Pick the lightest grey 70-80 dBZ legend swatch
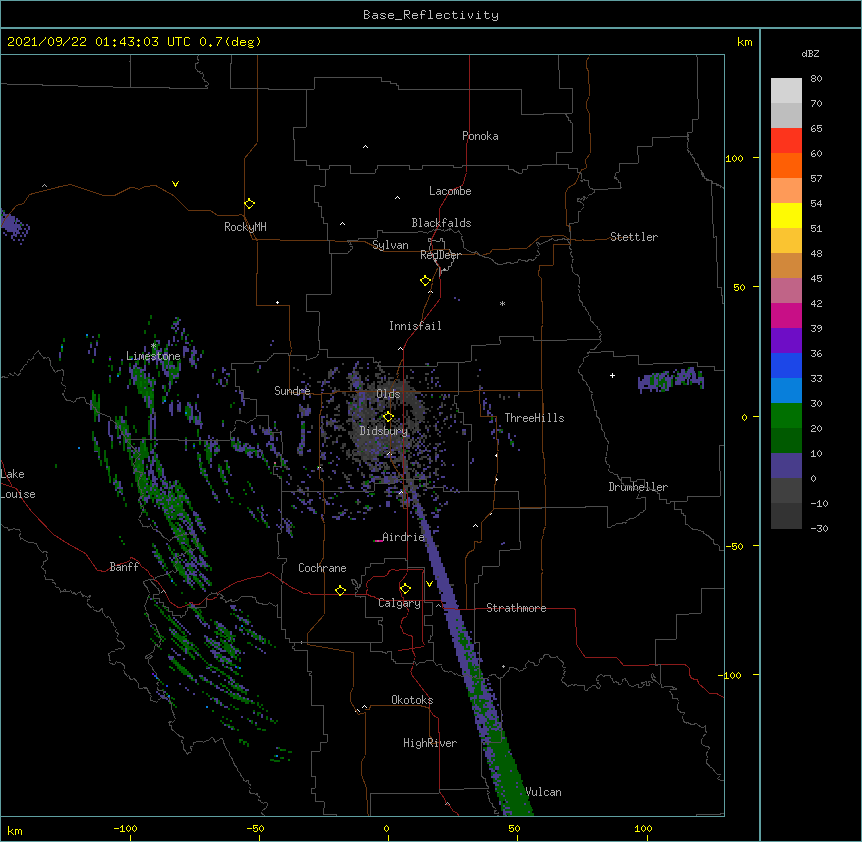 pos(786,91)
